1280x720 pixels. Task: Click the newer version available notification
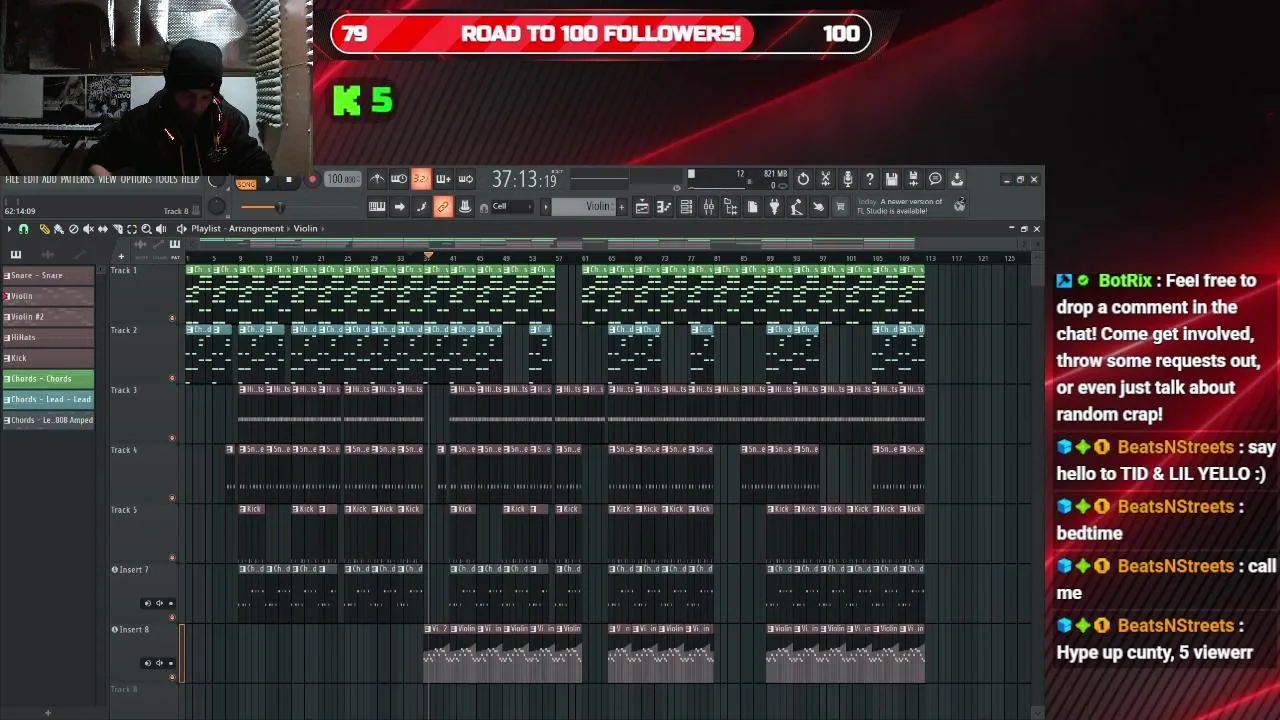click(912, 207)
